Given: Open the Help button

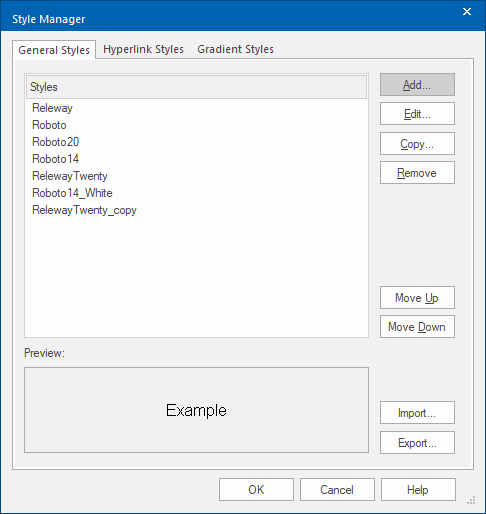Looking at the screenshot, I should pos(418,490).
